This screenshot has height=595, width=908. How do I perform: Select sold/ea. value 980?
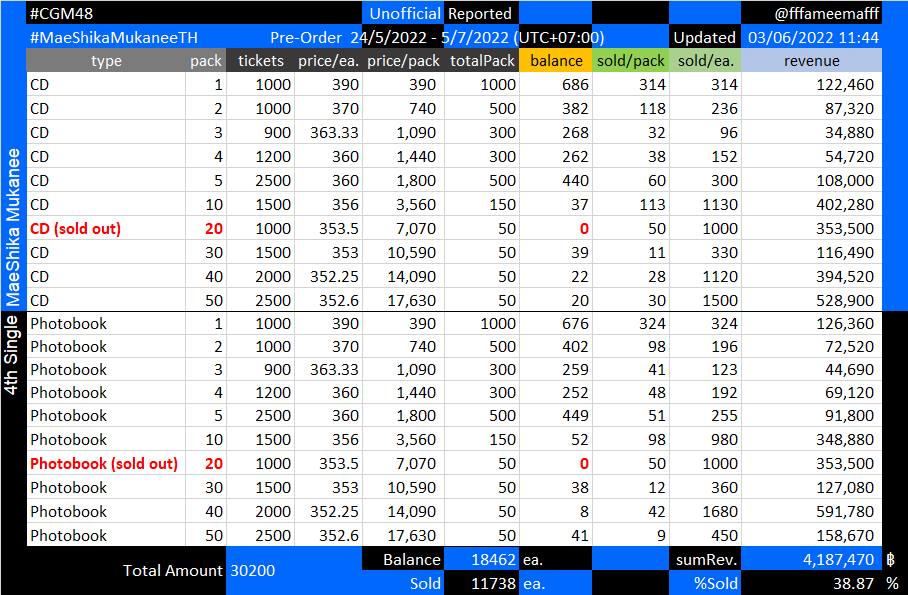point(705,440)
